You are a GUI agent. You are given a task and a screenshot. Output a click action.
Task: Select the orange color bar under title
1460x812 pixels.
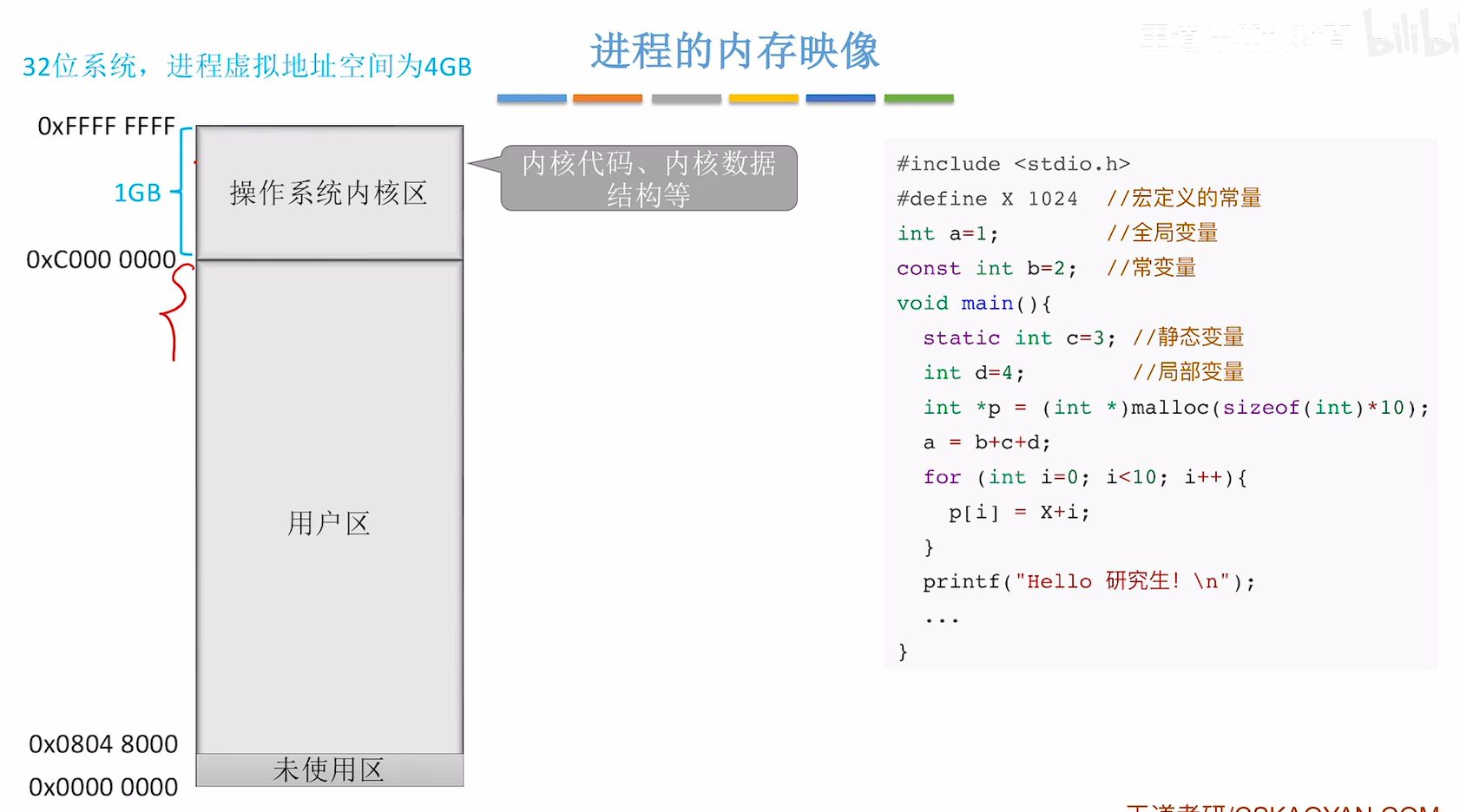[x=608, y=99]
